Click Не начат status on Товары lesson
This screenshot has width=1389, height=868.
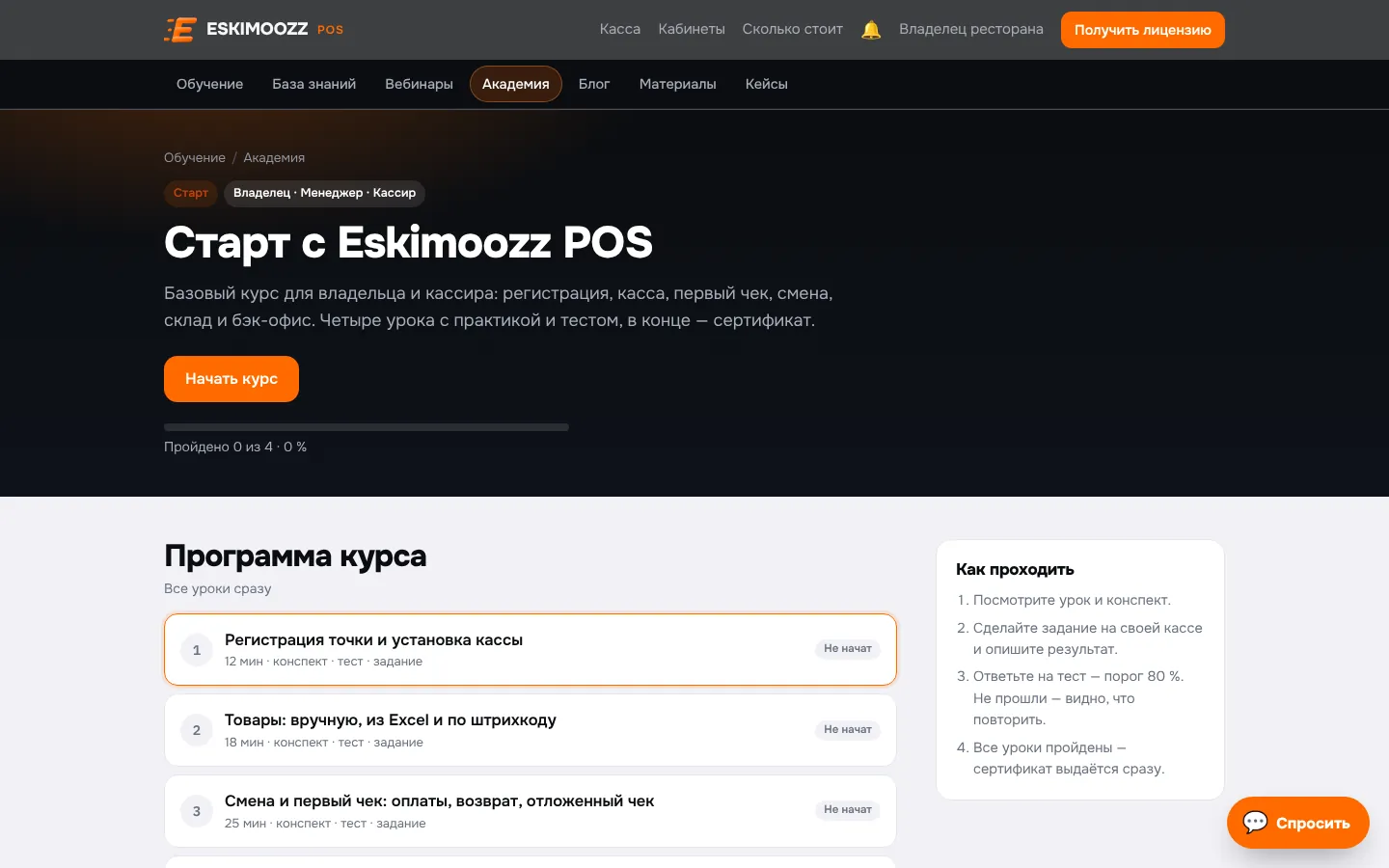coord(848,729)
